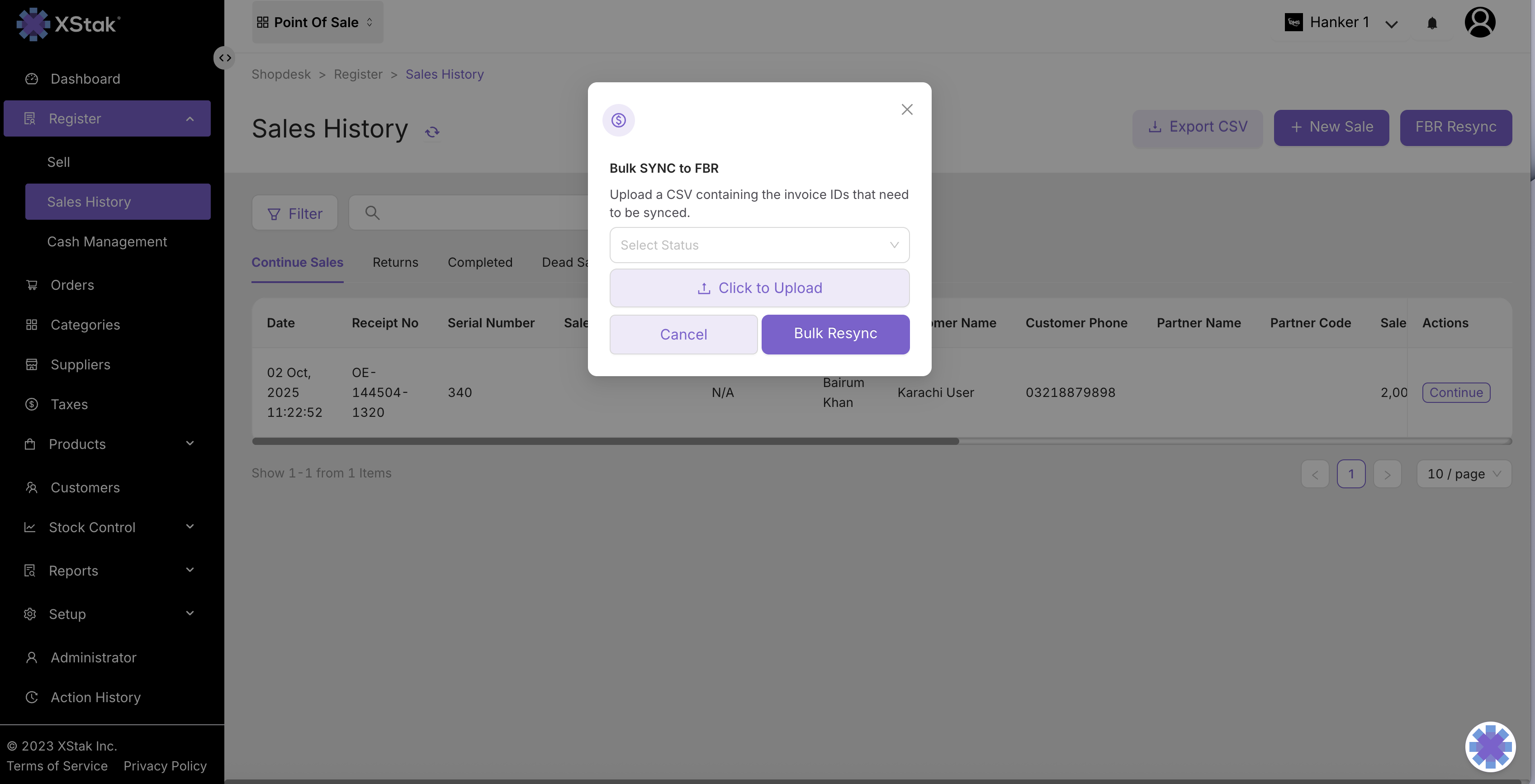The image size is (1535, 784).
Task: Open the user profile avatar
Action: click(x=1479, y=23)
